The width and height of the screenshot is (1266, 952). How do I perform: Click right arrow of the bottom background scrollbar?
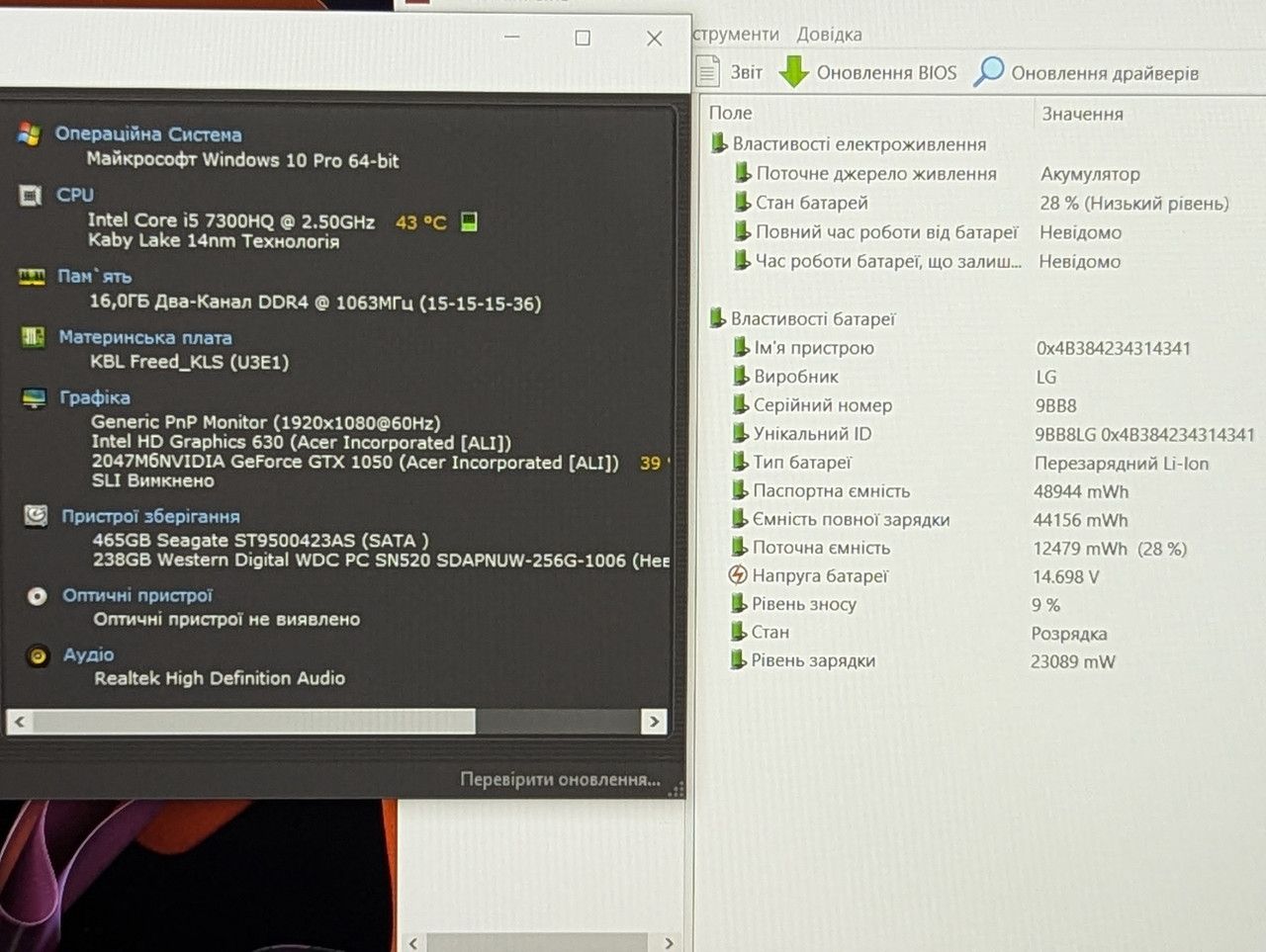point(669,943)
